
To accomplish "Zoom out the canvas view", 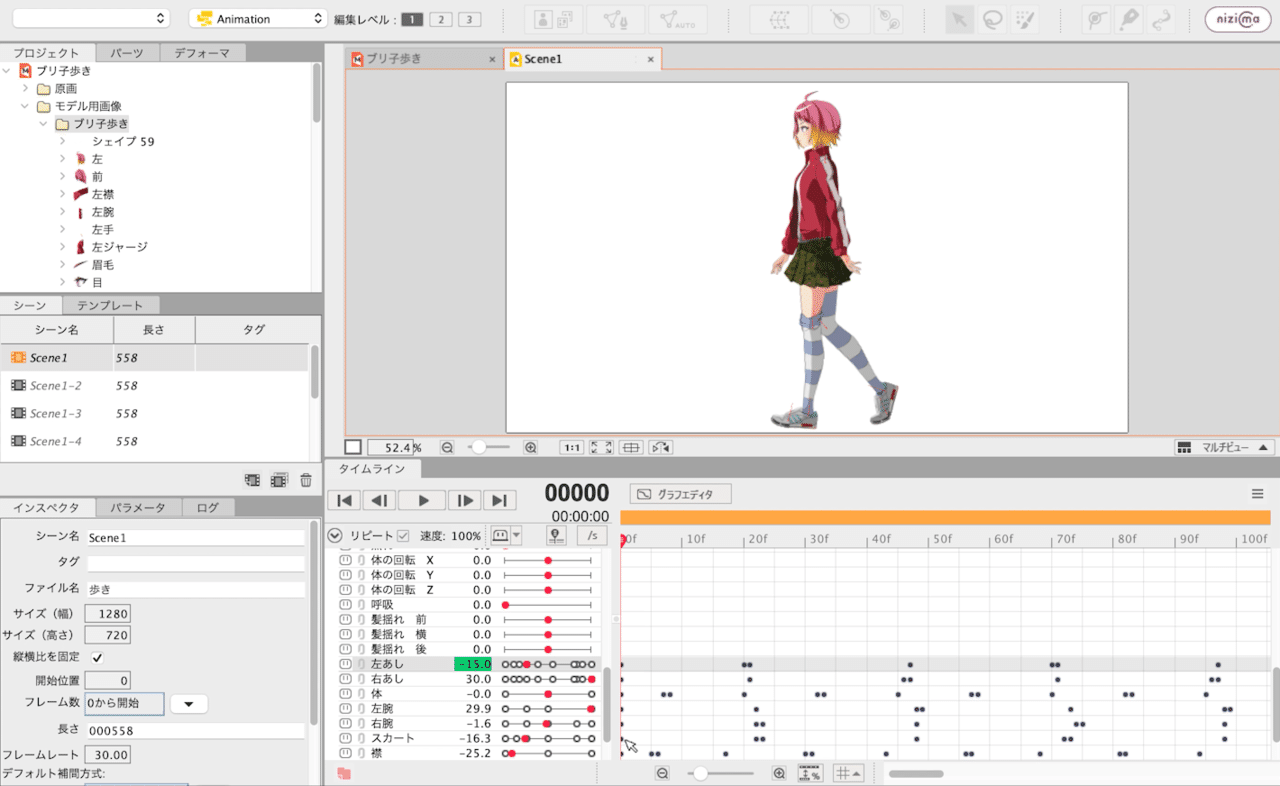I will [447, 448].
